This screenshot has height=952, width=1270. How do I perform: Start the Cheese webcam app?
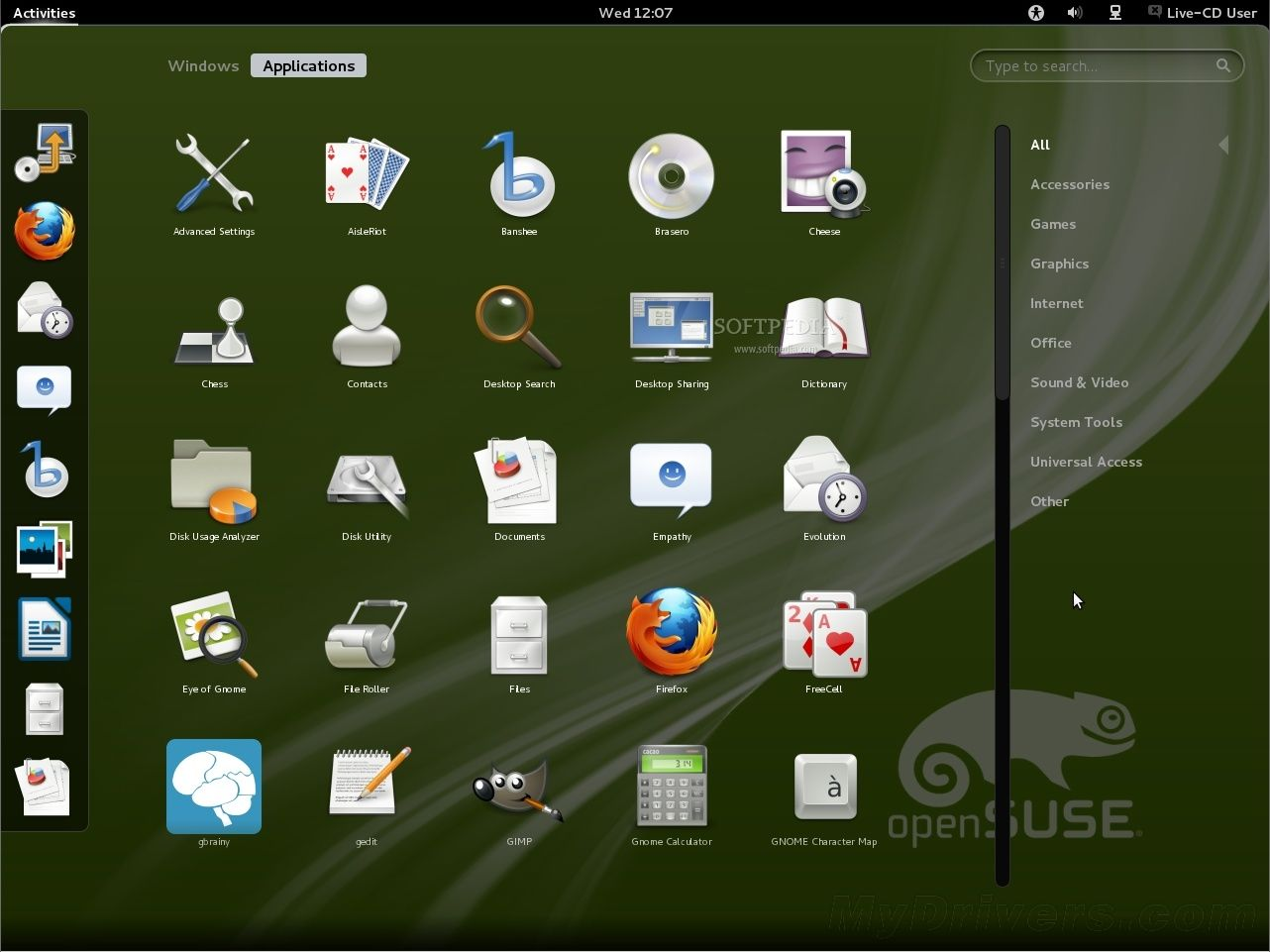coord(823,173)
